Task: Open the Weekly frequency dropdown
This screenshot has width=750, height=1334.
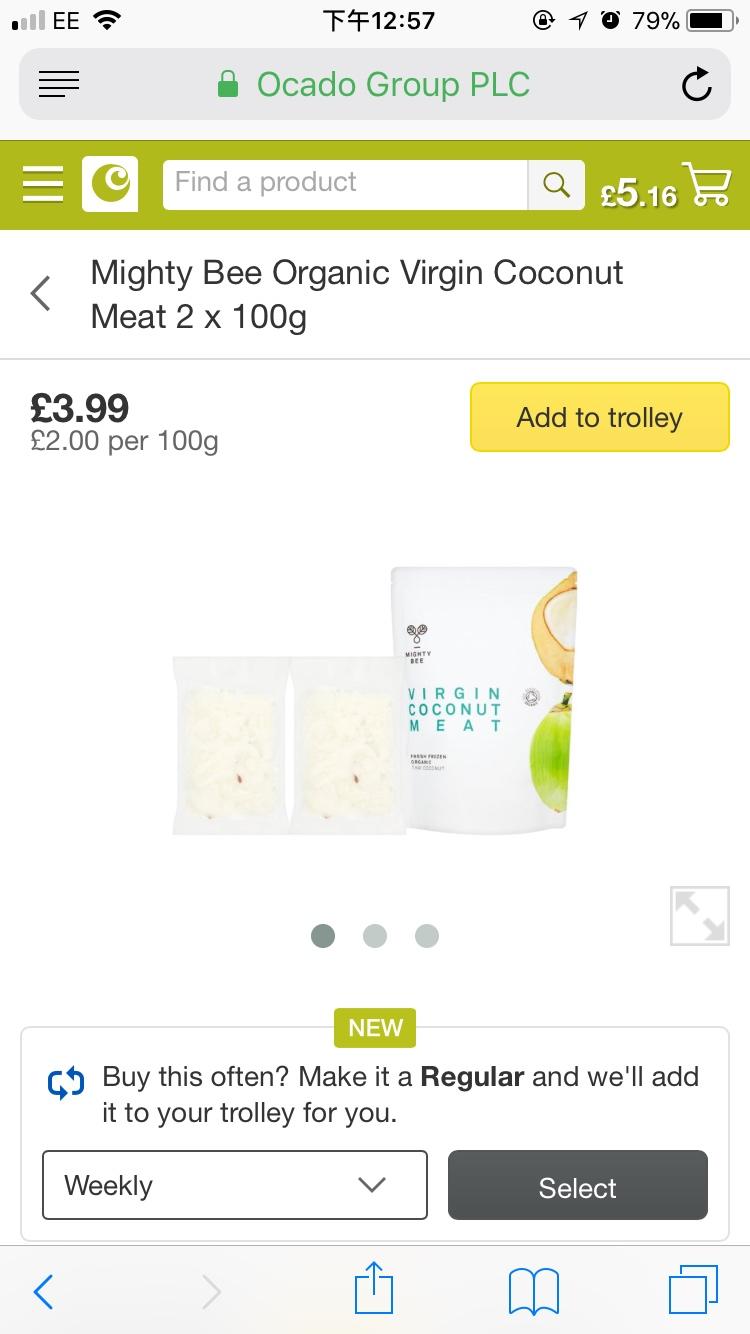Action: (235, 1185)
